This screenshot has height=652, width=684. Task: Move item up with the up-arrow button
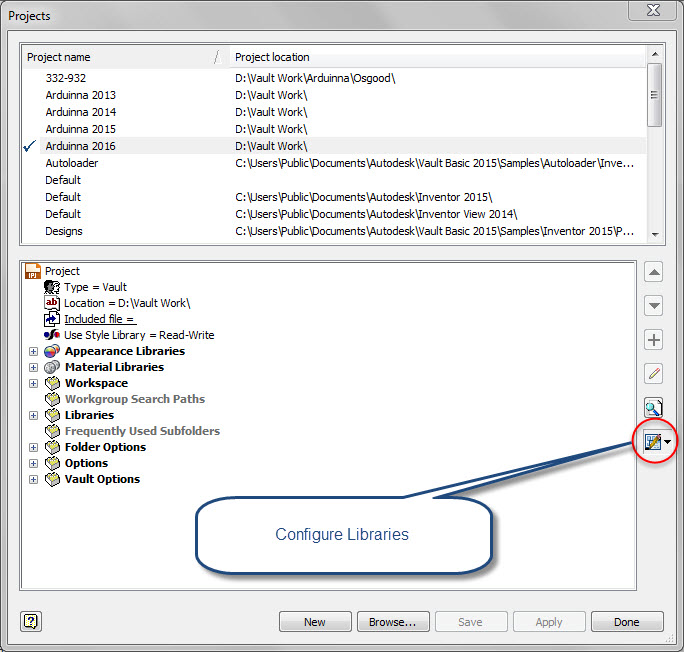click(x=653, y=272)
